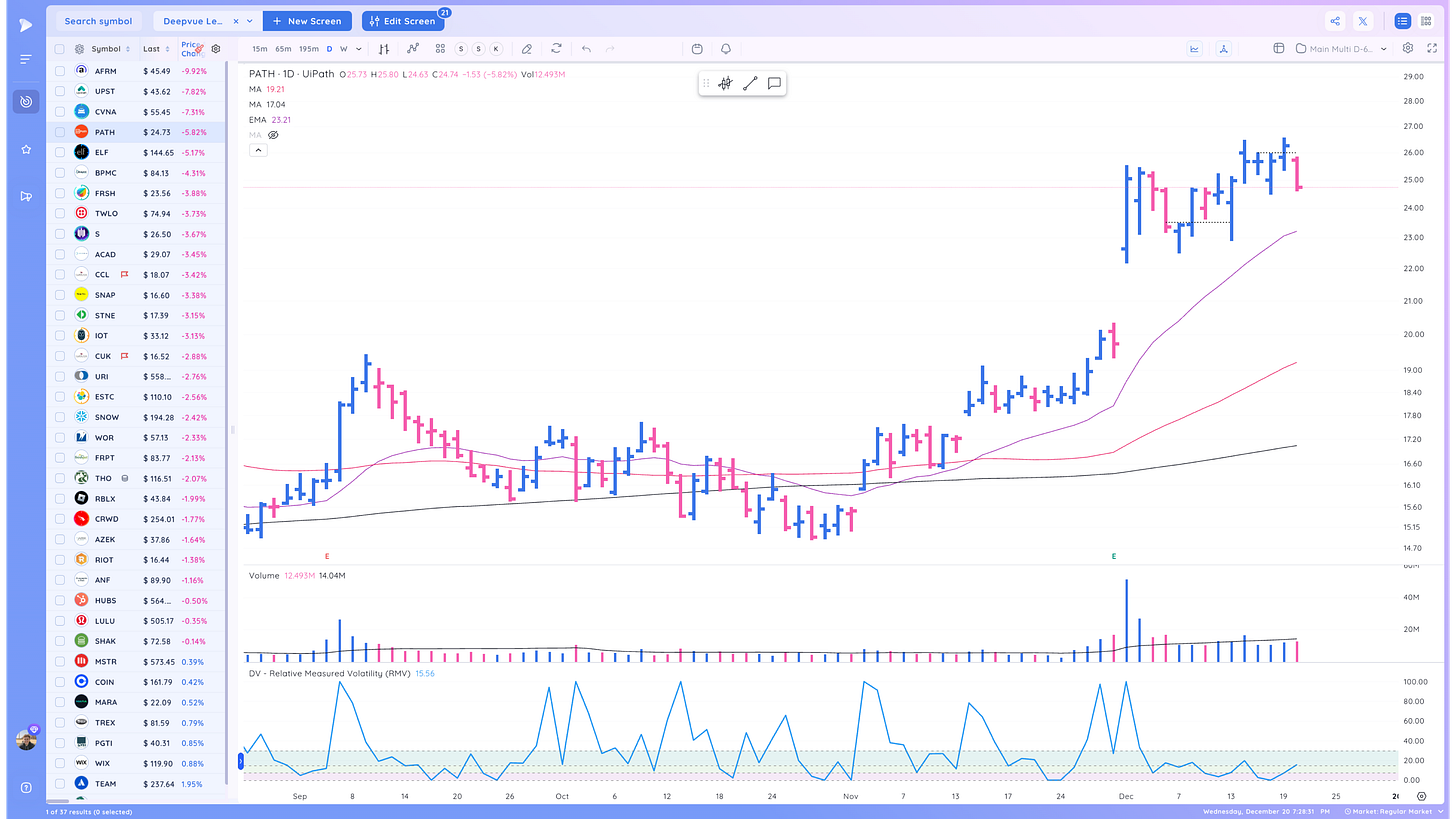This screenshot has height=819, width=1456.
Task: Check the UPST row checkbox
Action: point(60,91)
